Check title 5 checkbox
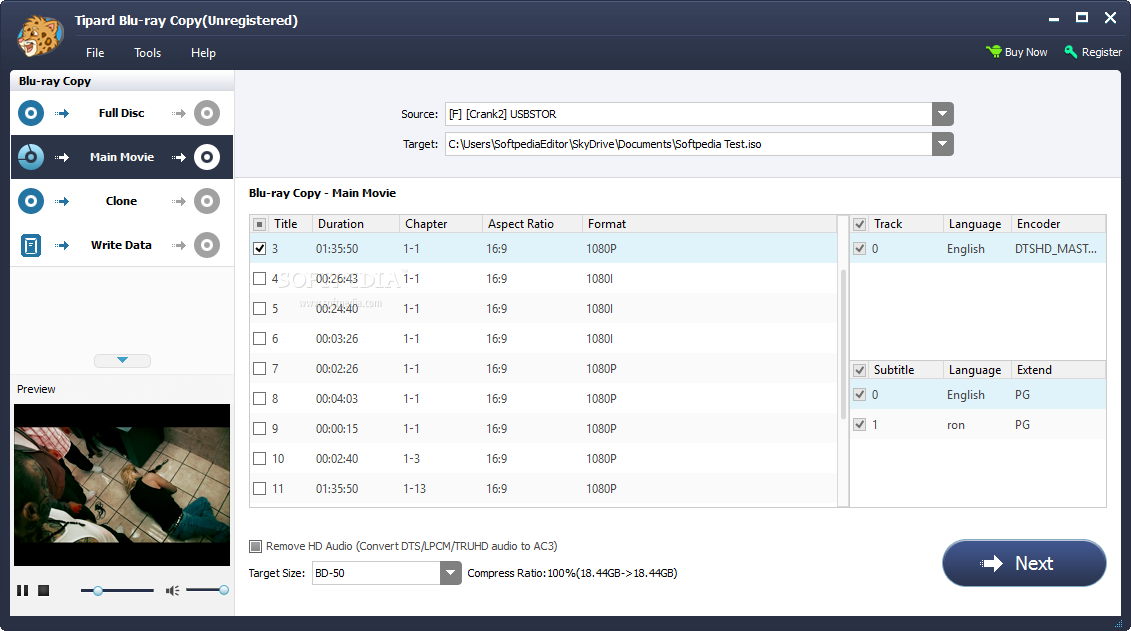This screenshot has width=1131, height=631. [260, 309]
